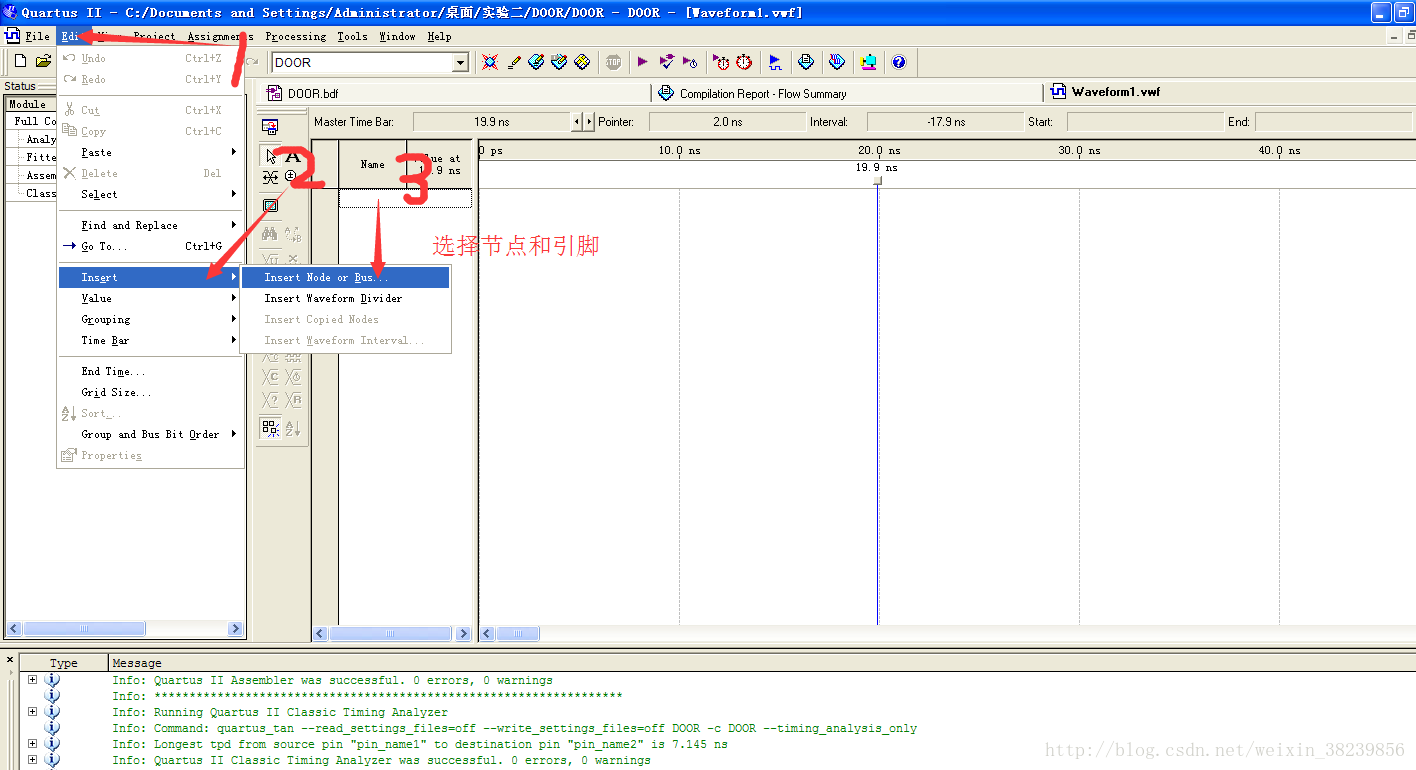Click the Master Time Bar left arrow
Screen dimensions: 1416x770
(x=575, y=122)
